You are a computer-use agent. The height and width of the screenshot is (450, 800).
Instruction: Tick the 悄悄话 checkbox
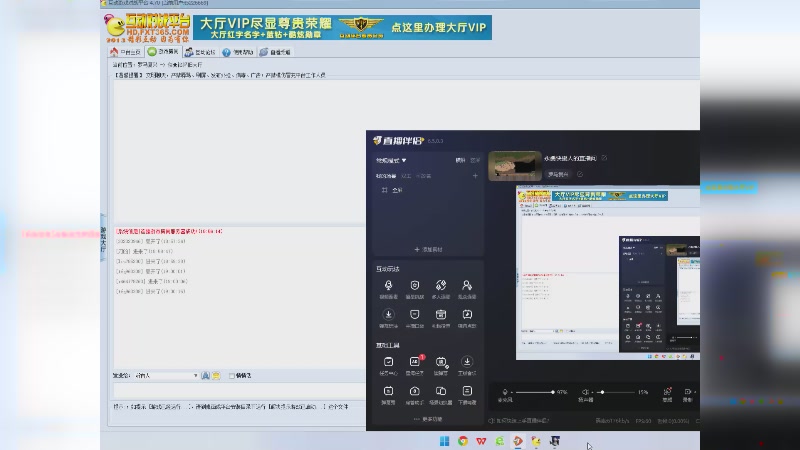coord(232,376)
